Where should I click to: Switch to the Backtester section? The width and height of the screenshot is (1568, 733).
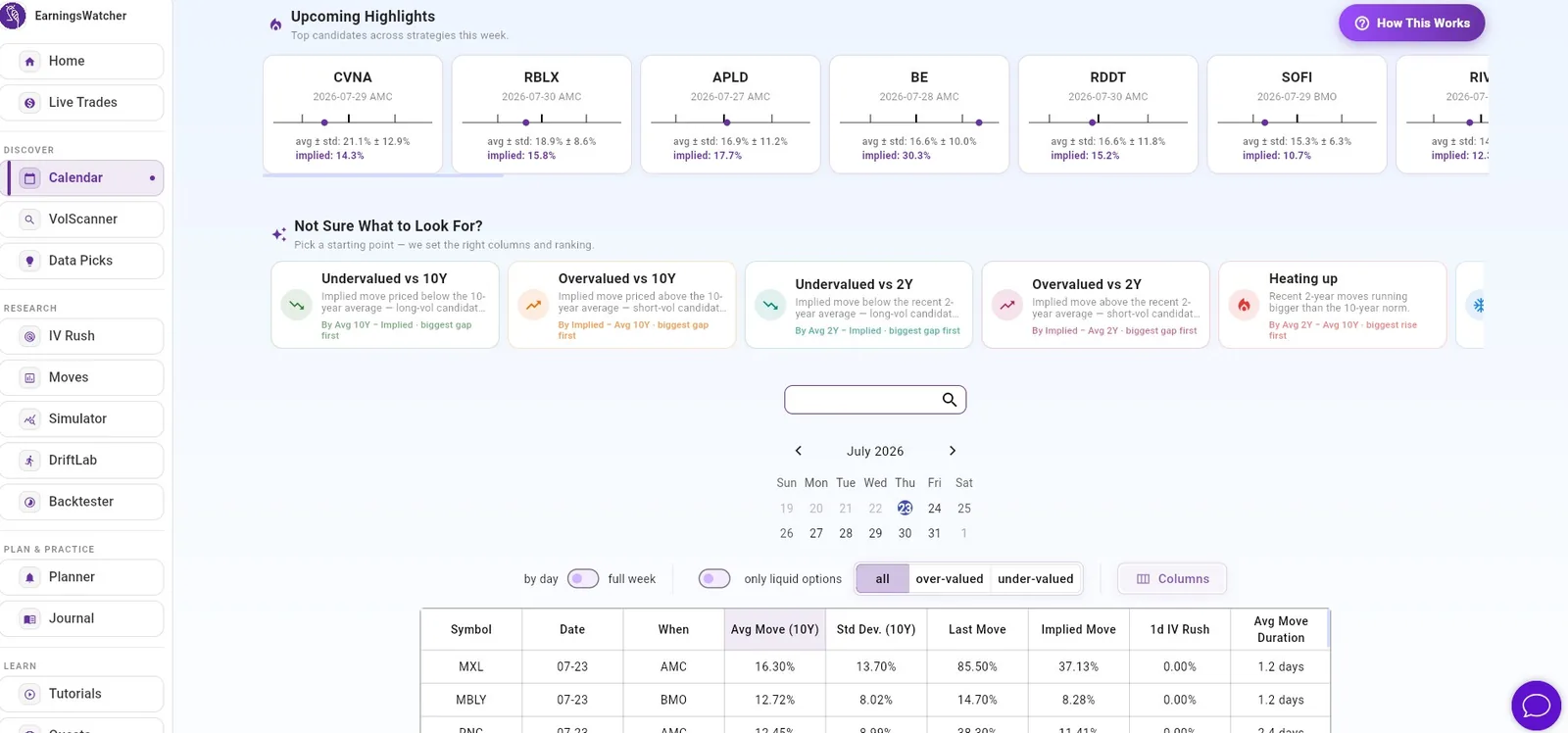click(x=82, y=502)
